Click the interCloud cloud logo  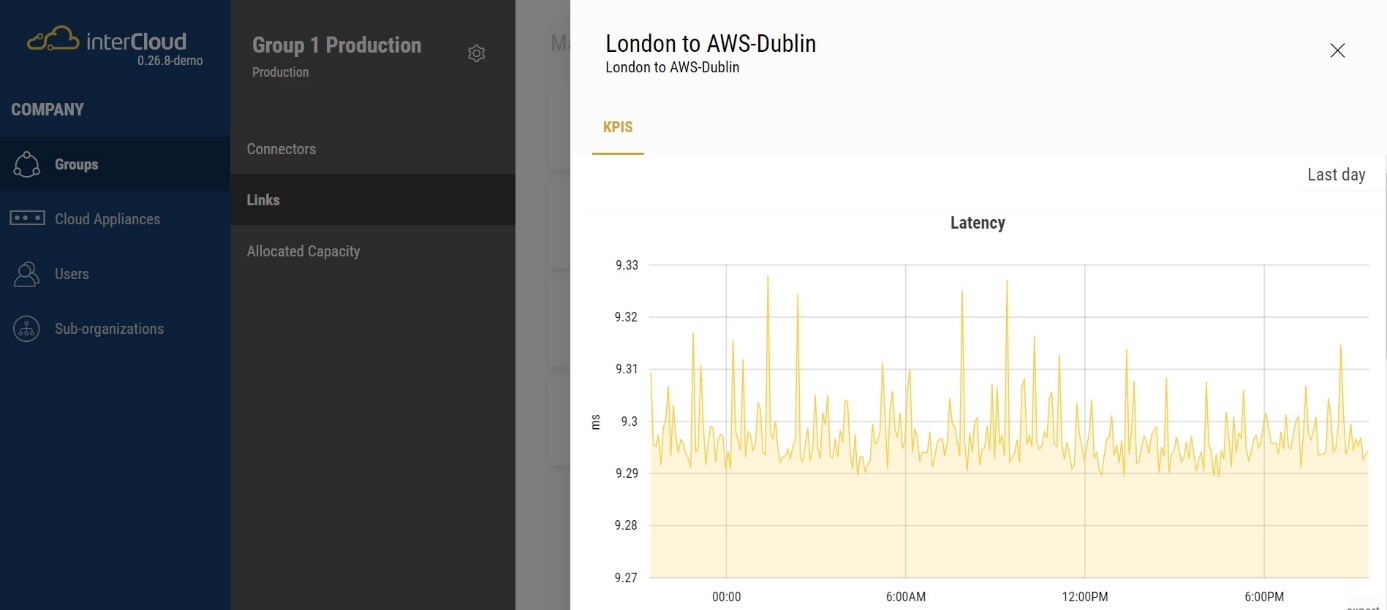(53, 40)
